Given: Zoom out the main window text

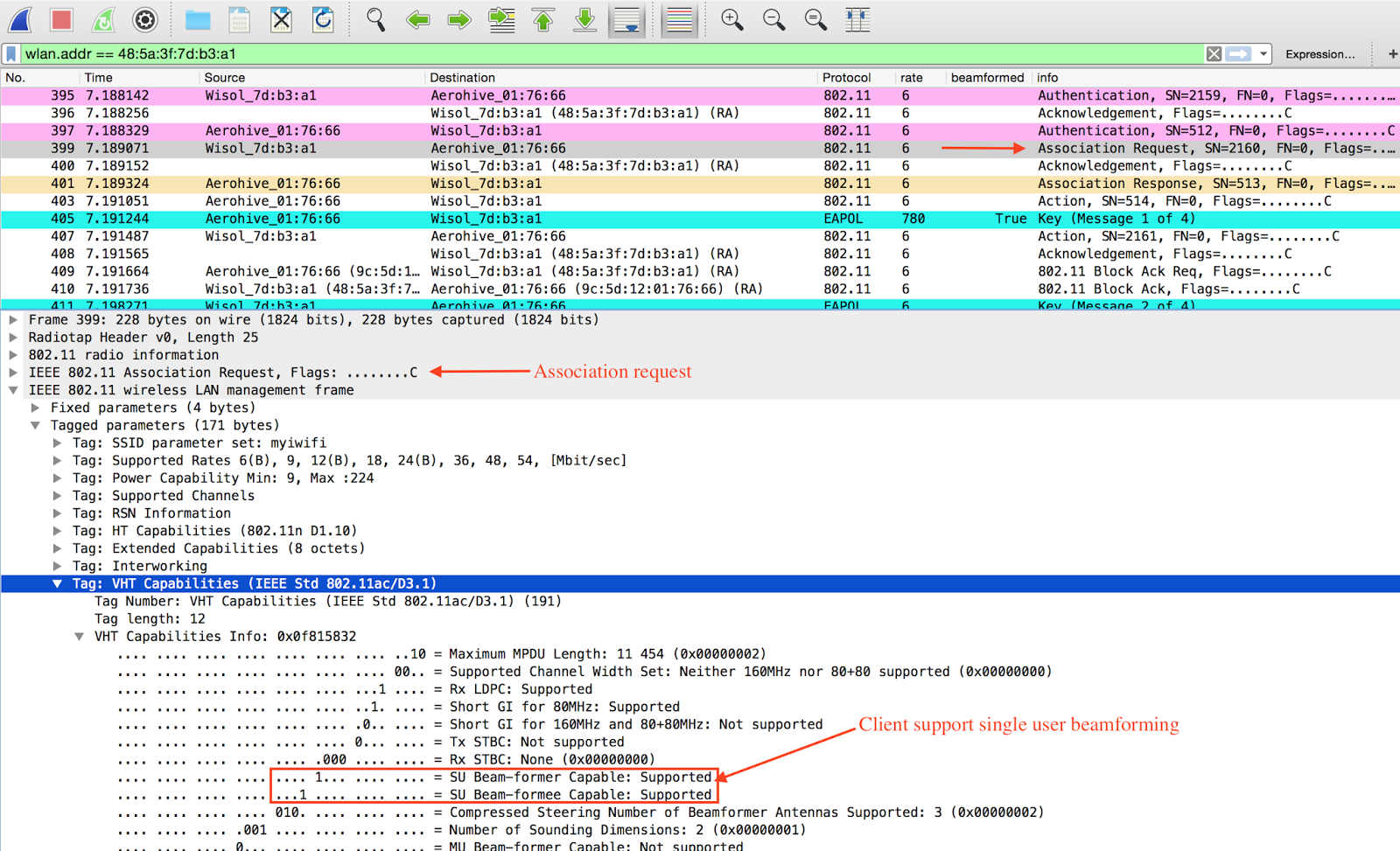Looking at the screenshot, I should point(773,19).
